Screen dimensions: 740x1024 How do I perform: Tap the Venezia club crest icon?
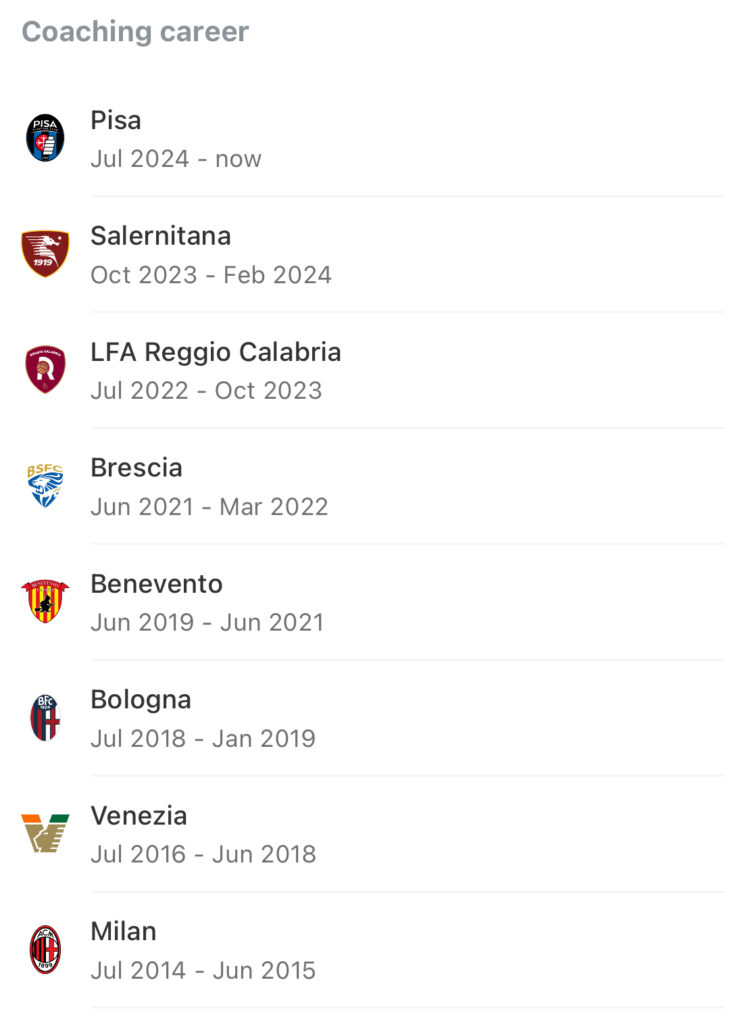coord(45,833)
